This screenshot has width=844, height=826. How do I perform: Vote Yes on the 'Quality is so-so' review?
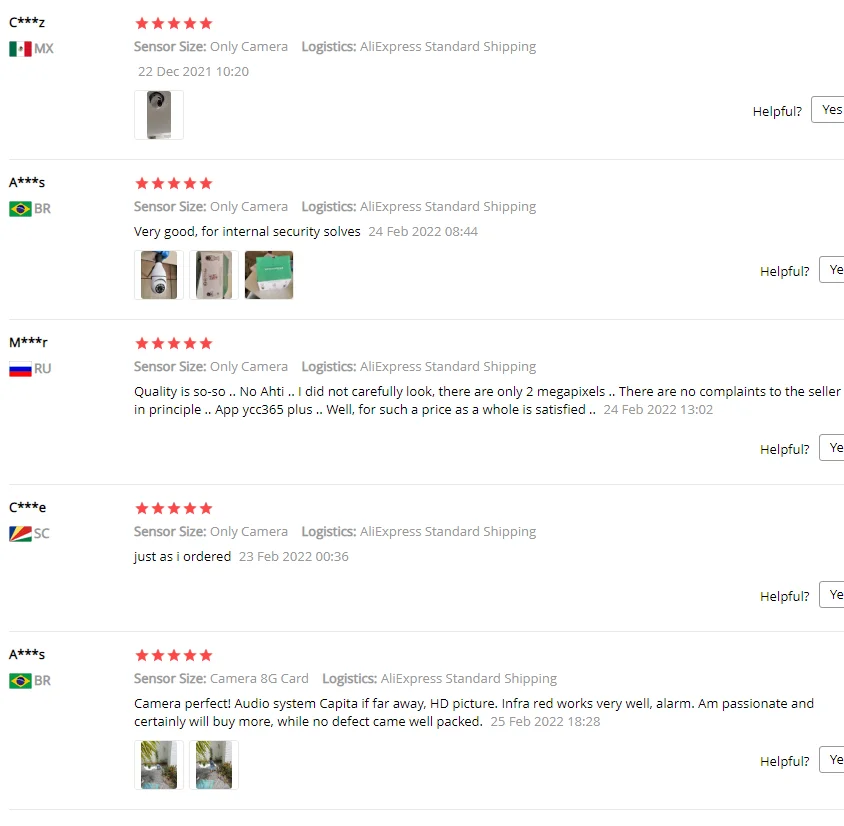pyautogui.click(x=832, y=448)
